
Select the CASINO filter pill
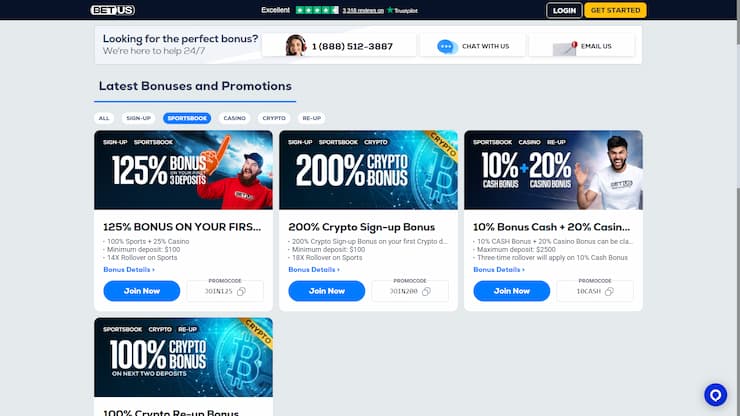235,118
